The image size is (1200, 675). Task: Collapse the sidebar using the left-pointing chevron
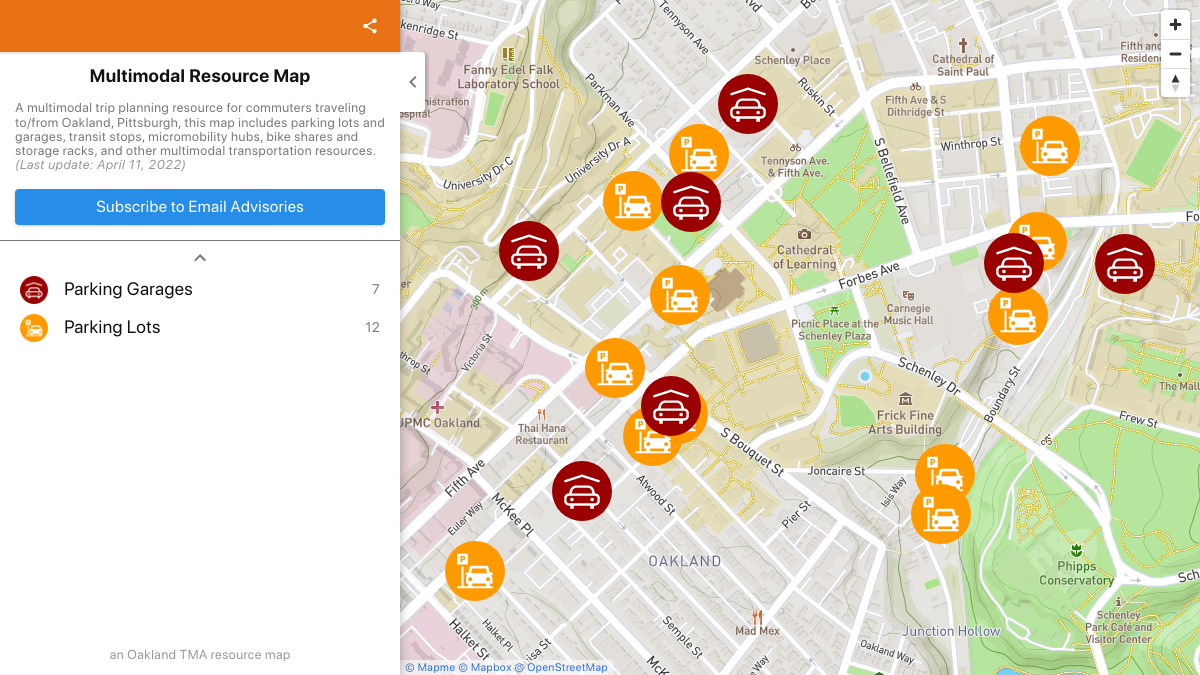[412, 82]
